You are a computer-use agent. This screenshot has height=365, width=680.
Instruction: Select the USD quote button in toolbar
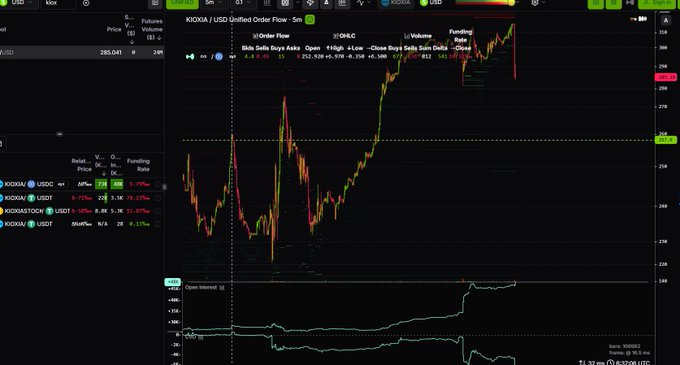point(431,3)
